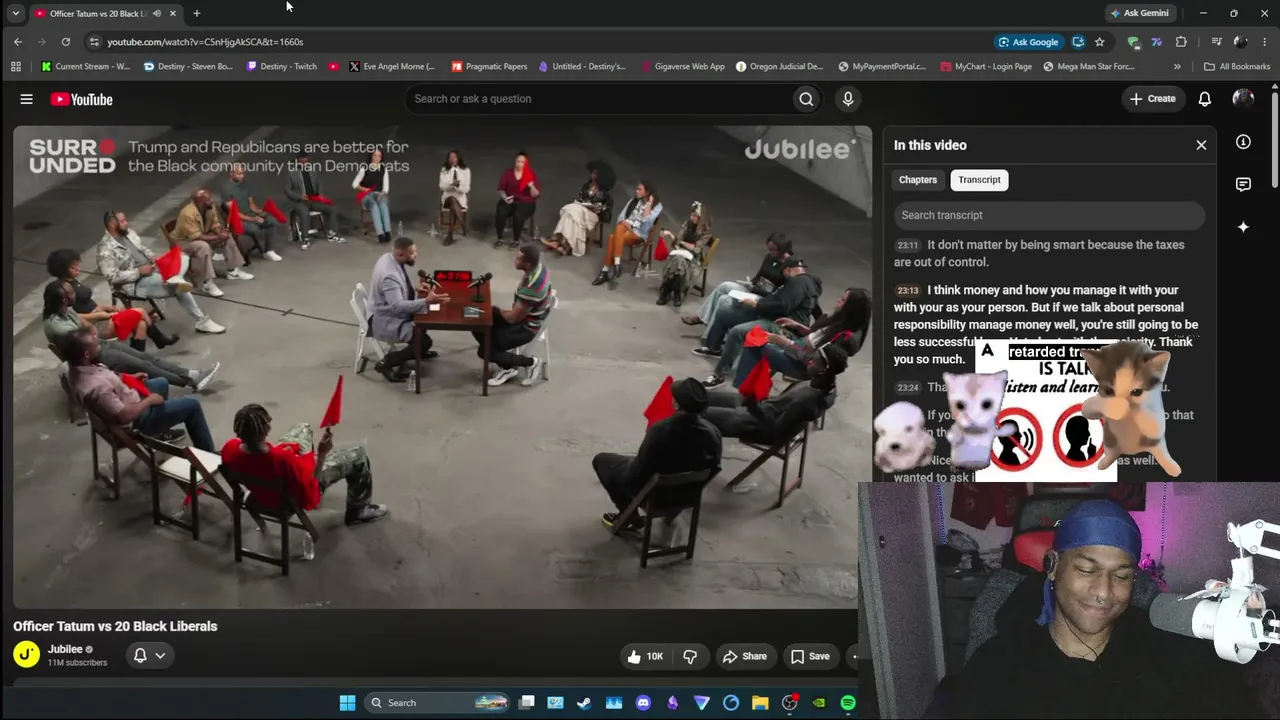Open File Explorer from the taskbar
Screen dimensions: 1280x720
point(760,703)
